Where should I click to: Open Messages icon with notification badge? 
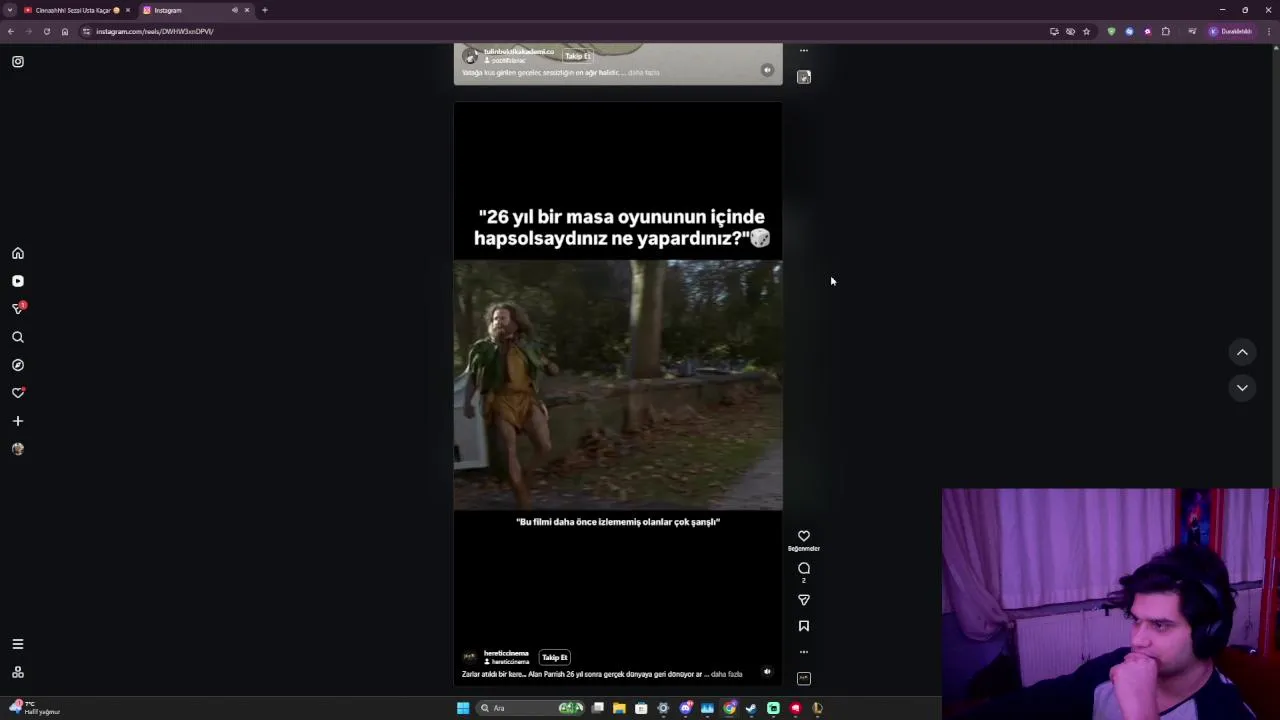pos(18,308)
